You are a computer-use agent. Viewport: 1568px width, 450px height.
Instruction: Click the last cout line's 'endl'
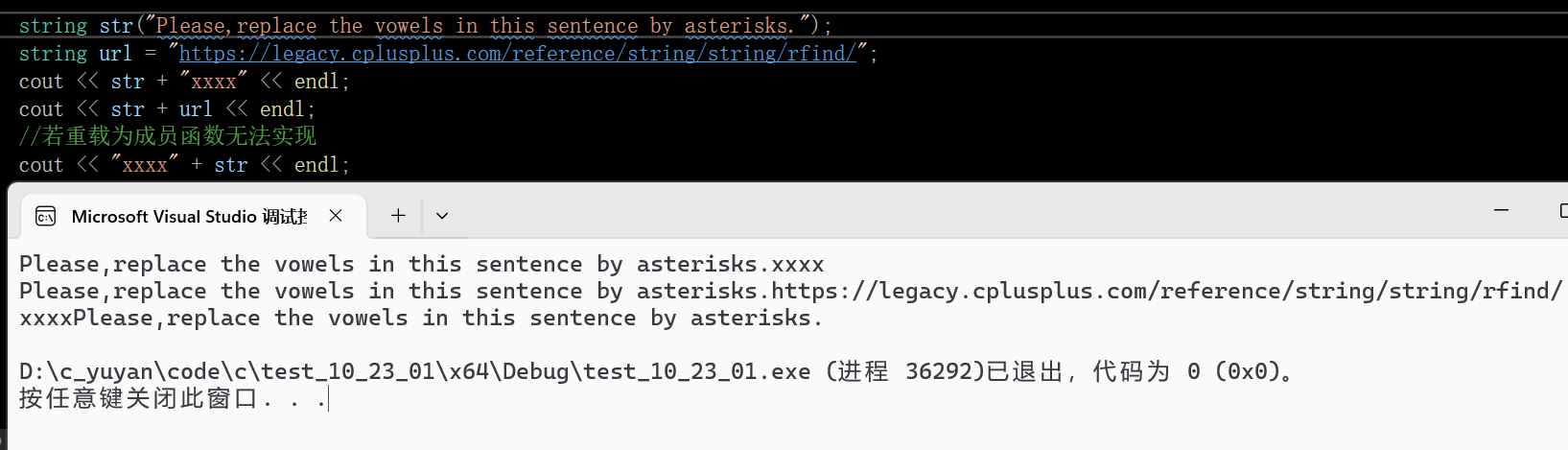pyautogui.click(x=316, y=165)
